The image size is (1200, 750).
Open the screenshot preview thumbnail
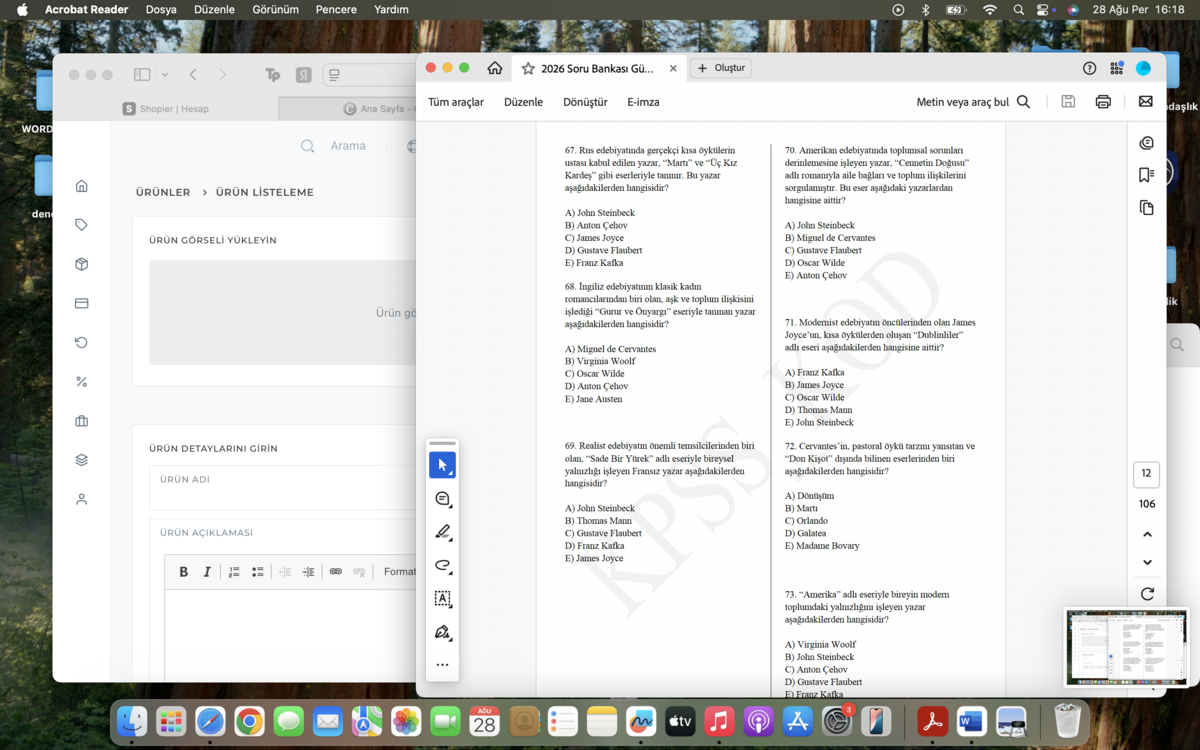(x=1125, y=646)
